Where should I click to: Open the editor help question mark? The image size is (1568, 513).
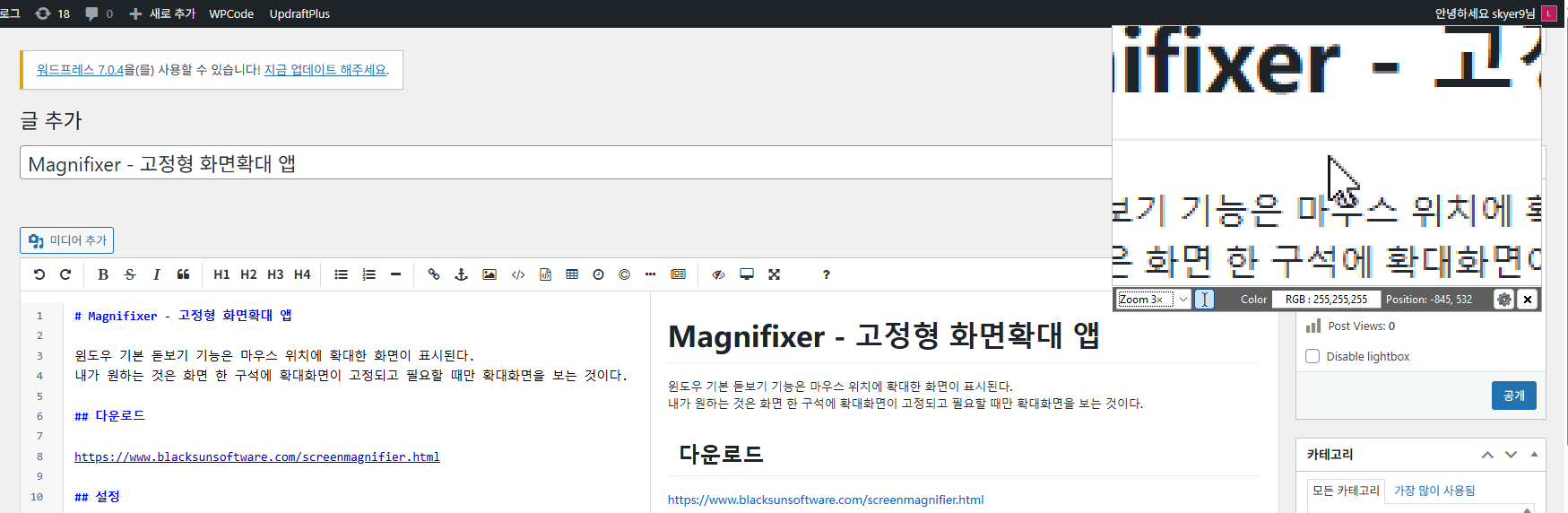827,274
